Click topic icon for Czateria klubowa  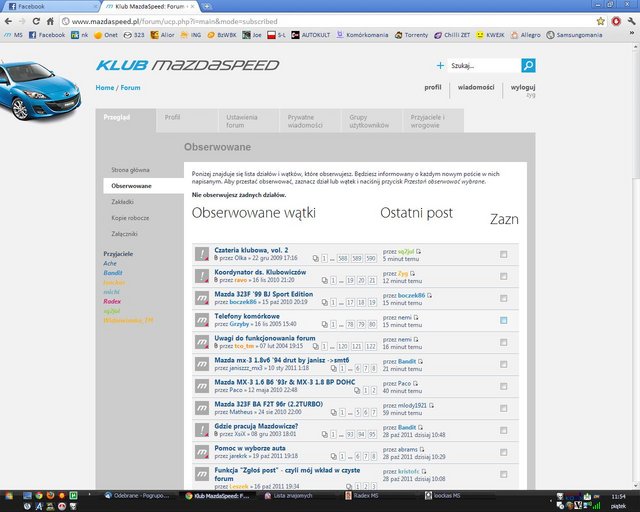[x=202, y=254]
